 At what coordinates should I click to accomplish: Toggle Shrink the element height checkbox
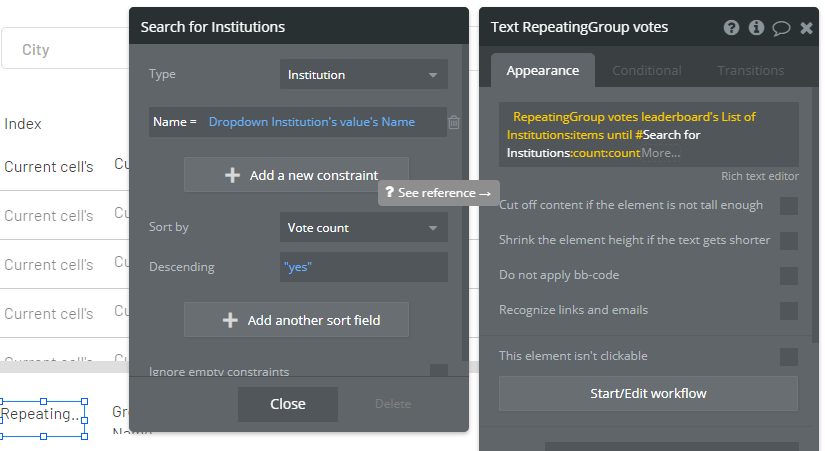[x=789, y=241]
